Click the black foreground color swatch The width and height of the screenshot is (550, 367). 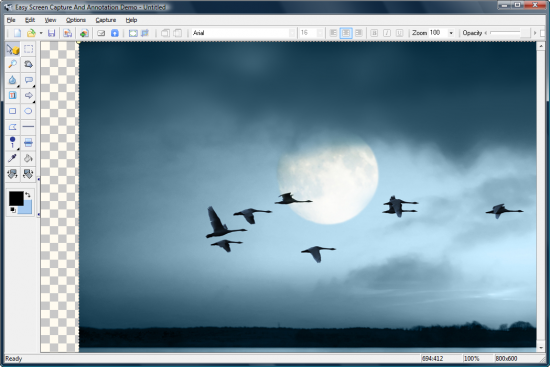click(16, 198)
